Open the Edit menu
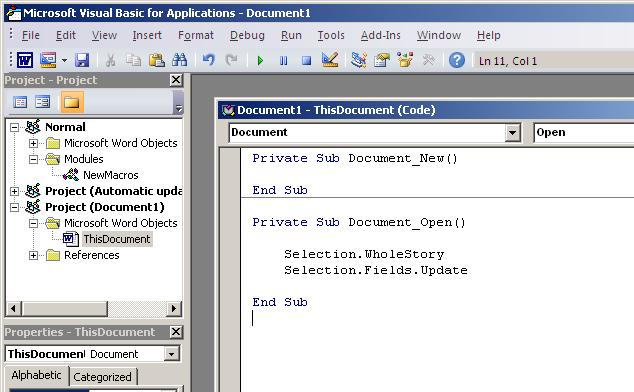 tap(66, 36)
